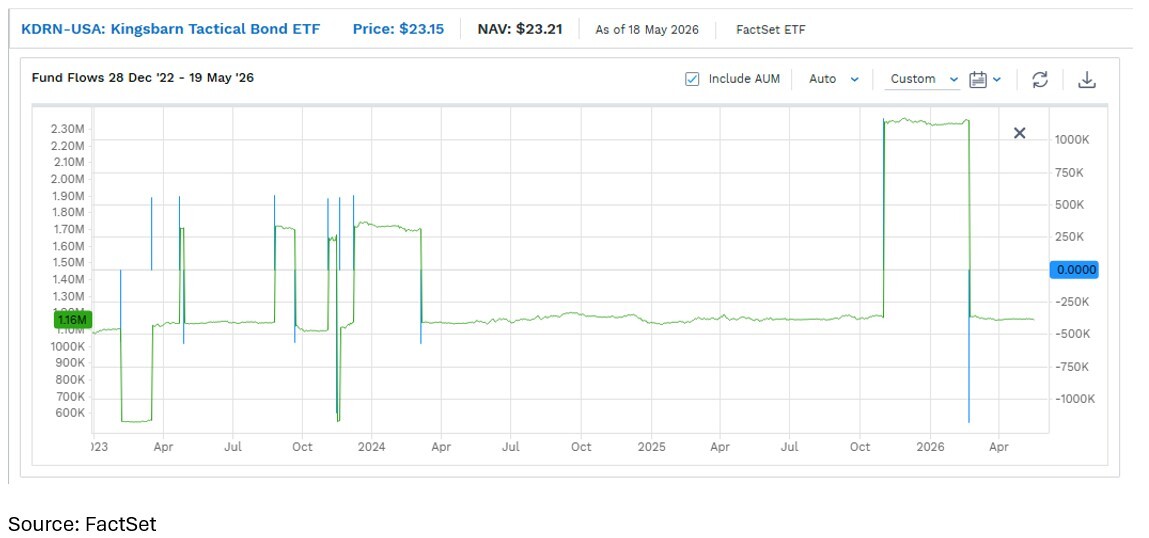Open the Auto frequency dropdown

[x=834, y=79]
